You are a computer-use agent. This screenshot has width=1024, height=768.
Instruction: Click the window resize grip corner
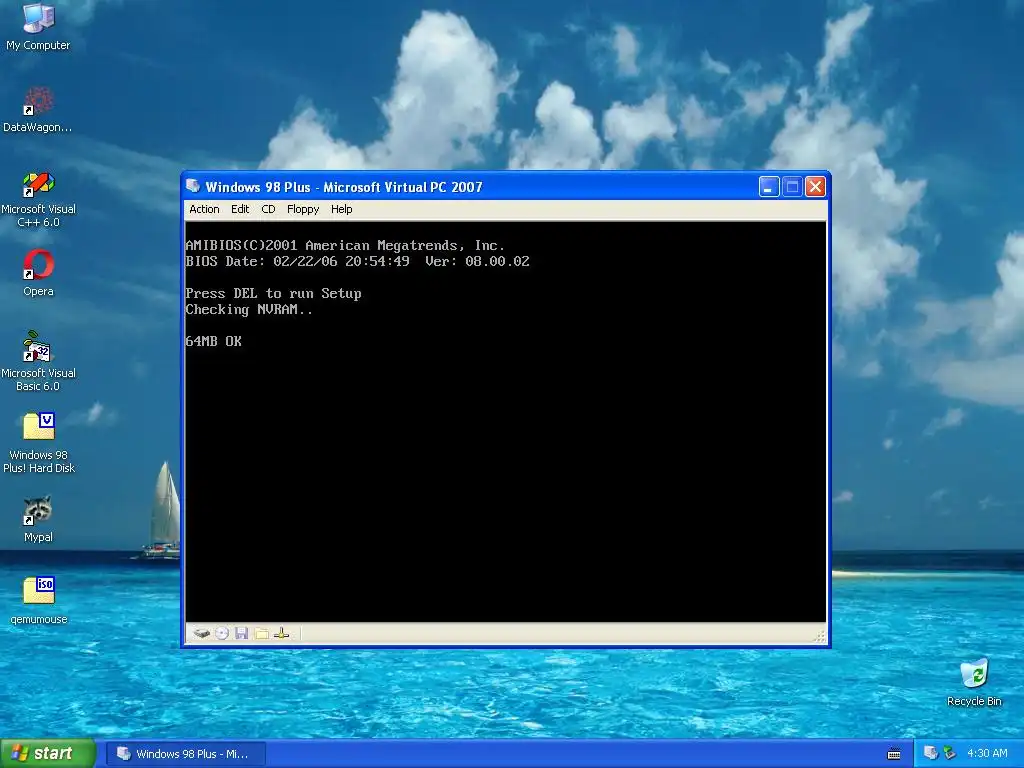point(820,636)
